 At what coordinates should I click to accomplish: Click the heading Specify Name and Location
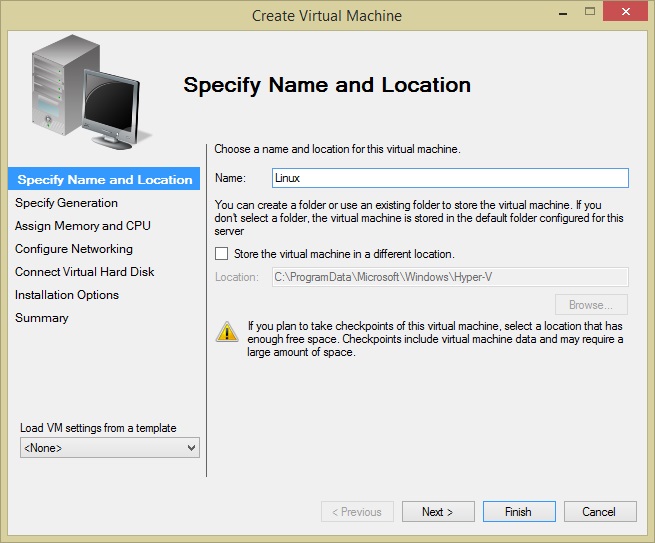point(327,85)
